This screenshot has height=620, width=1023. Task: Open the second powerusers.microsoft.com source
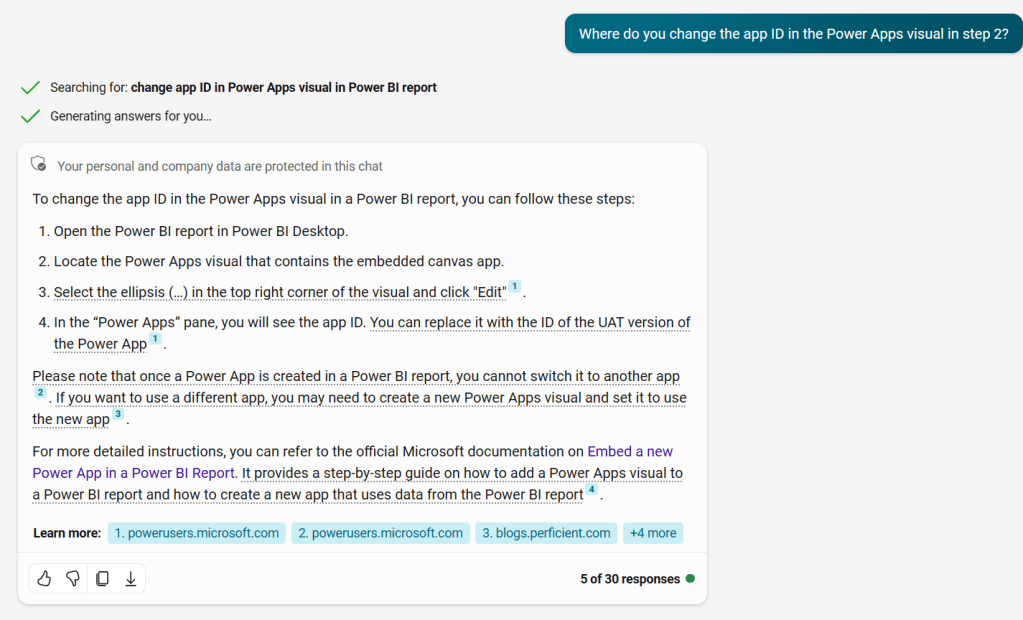click(381, 533)
